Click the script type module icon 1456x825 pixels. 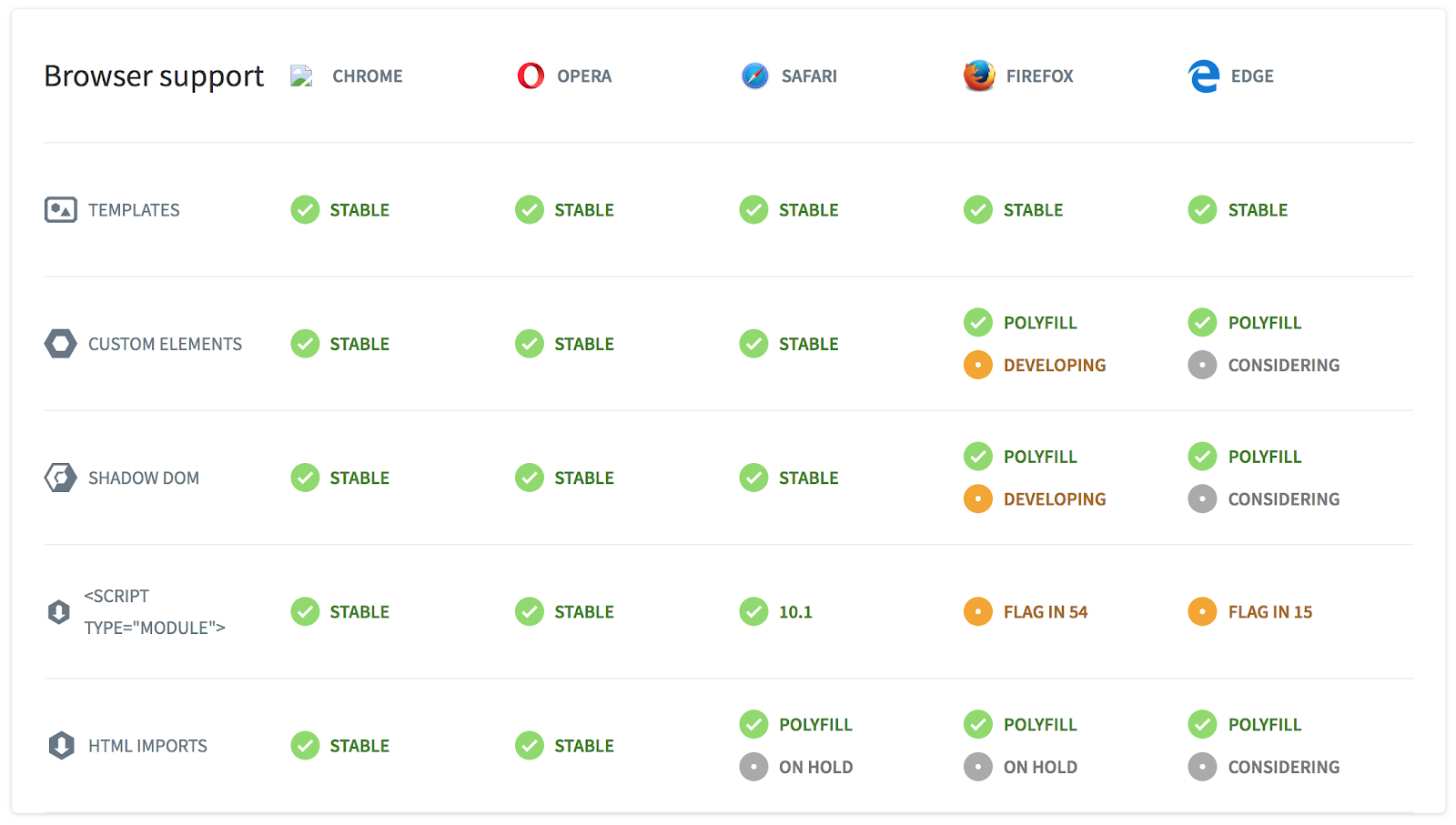(58, 612)
